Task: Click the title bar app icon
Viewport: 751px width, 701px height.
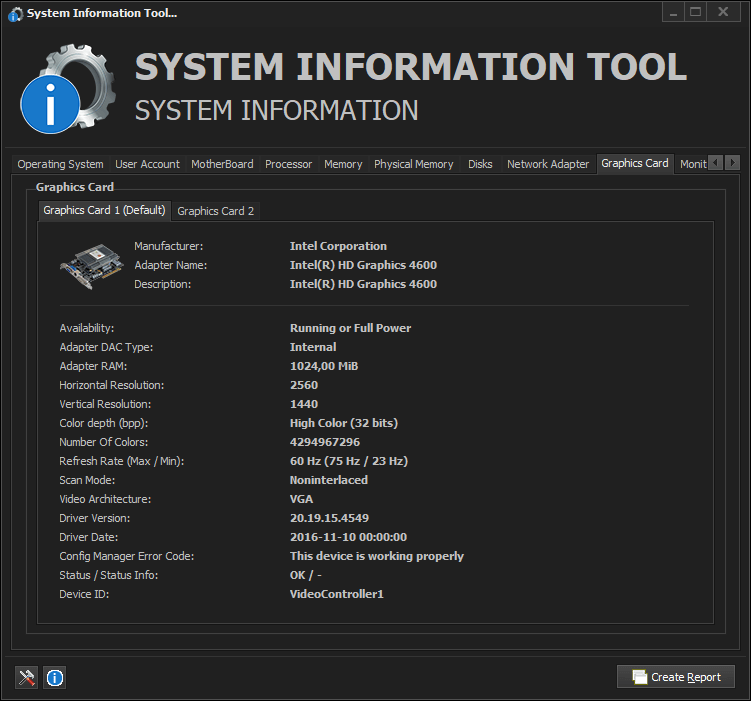Action: tap(15, 14)
